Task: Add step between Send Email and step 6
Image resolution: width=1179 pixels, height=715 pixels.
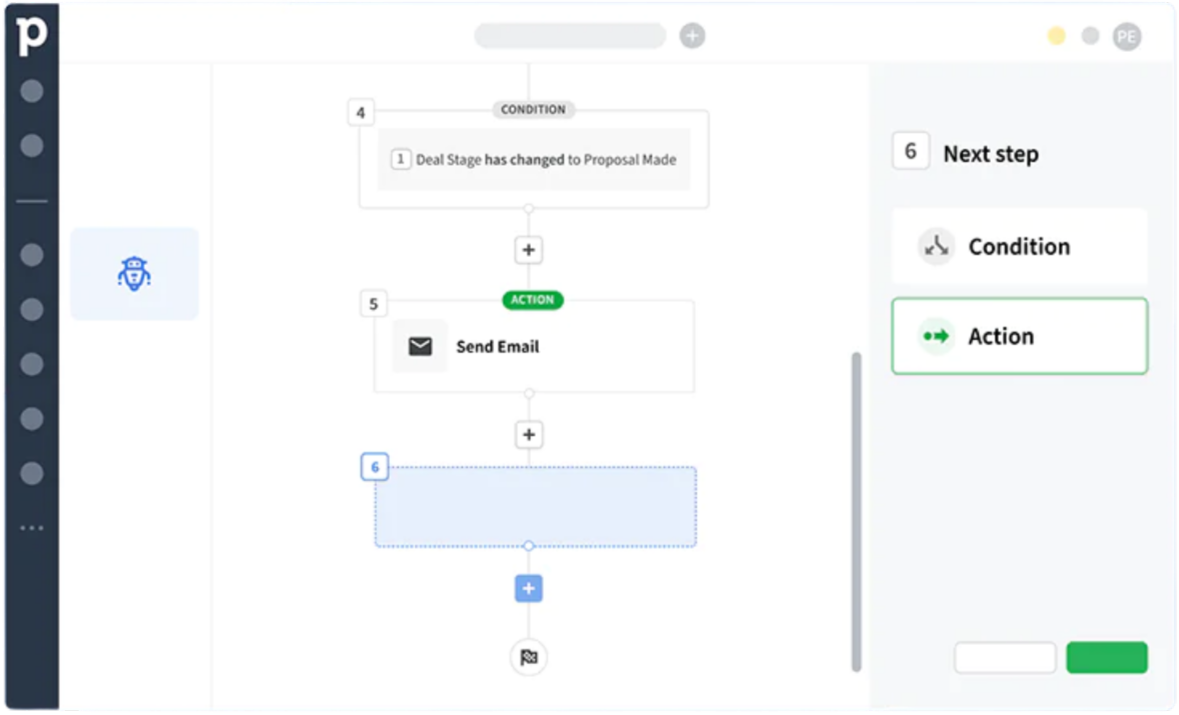Action: pyautogui.click(x=529, y=435)
